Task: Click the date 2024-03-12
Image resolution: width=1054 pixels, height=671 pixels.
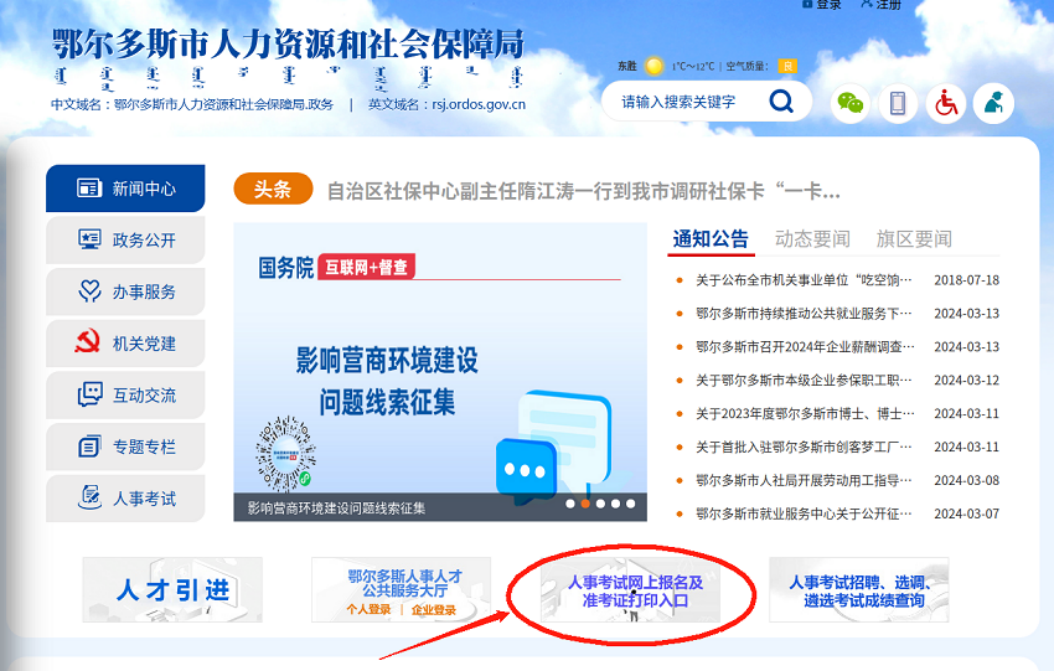Action: (x=967, y=380)
